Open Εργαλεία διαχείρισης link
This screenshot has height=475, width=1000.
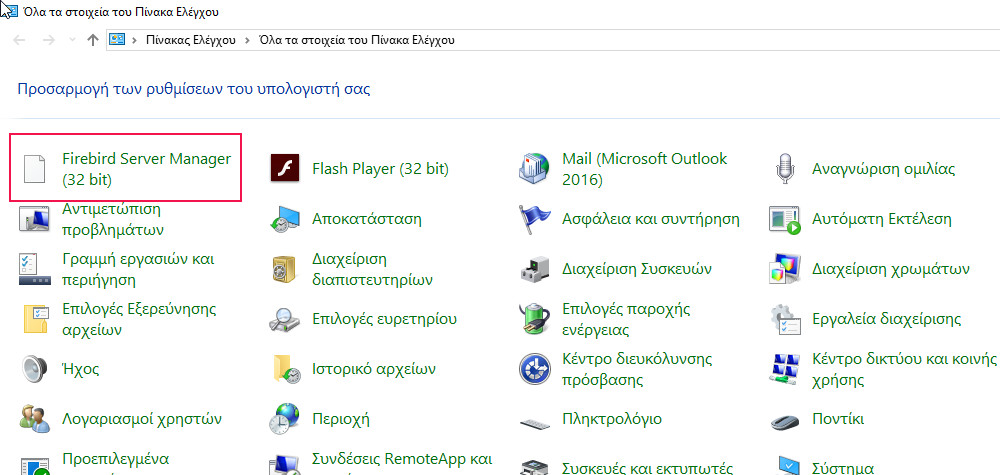(x=886, y=319)
